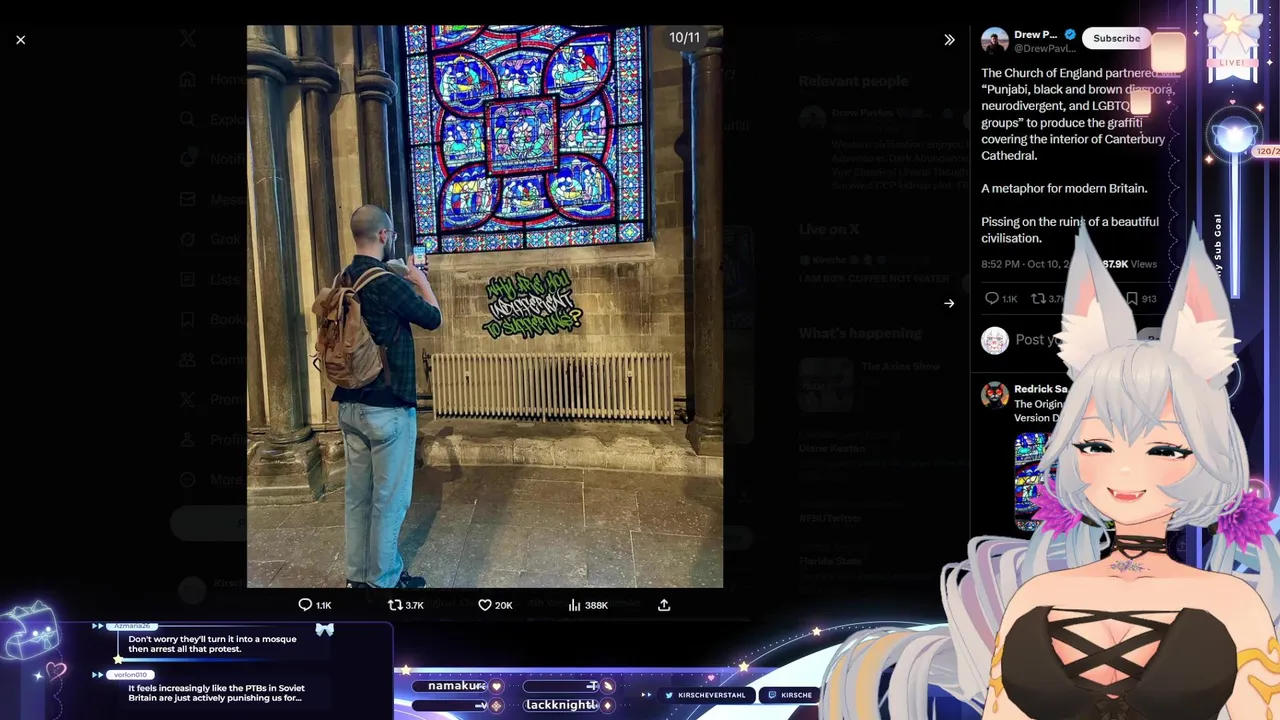
Task: Open the Drew P... display name link
Action: pyautogui.click(x=1036, y=35)
